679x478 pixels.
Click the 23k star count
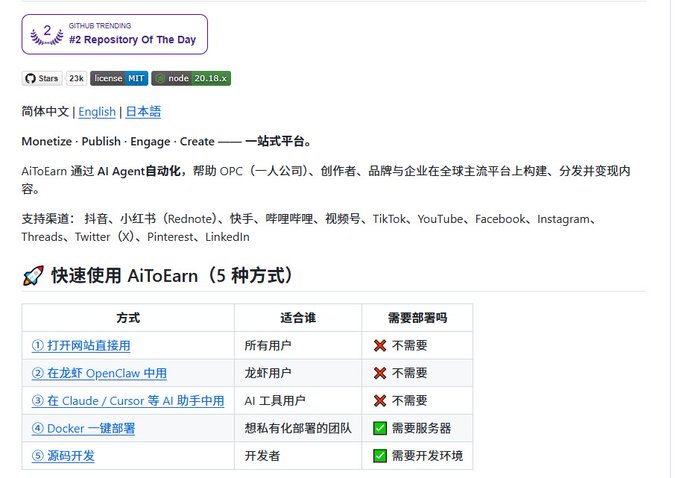point(76,78)
